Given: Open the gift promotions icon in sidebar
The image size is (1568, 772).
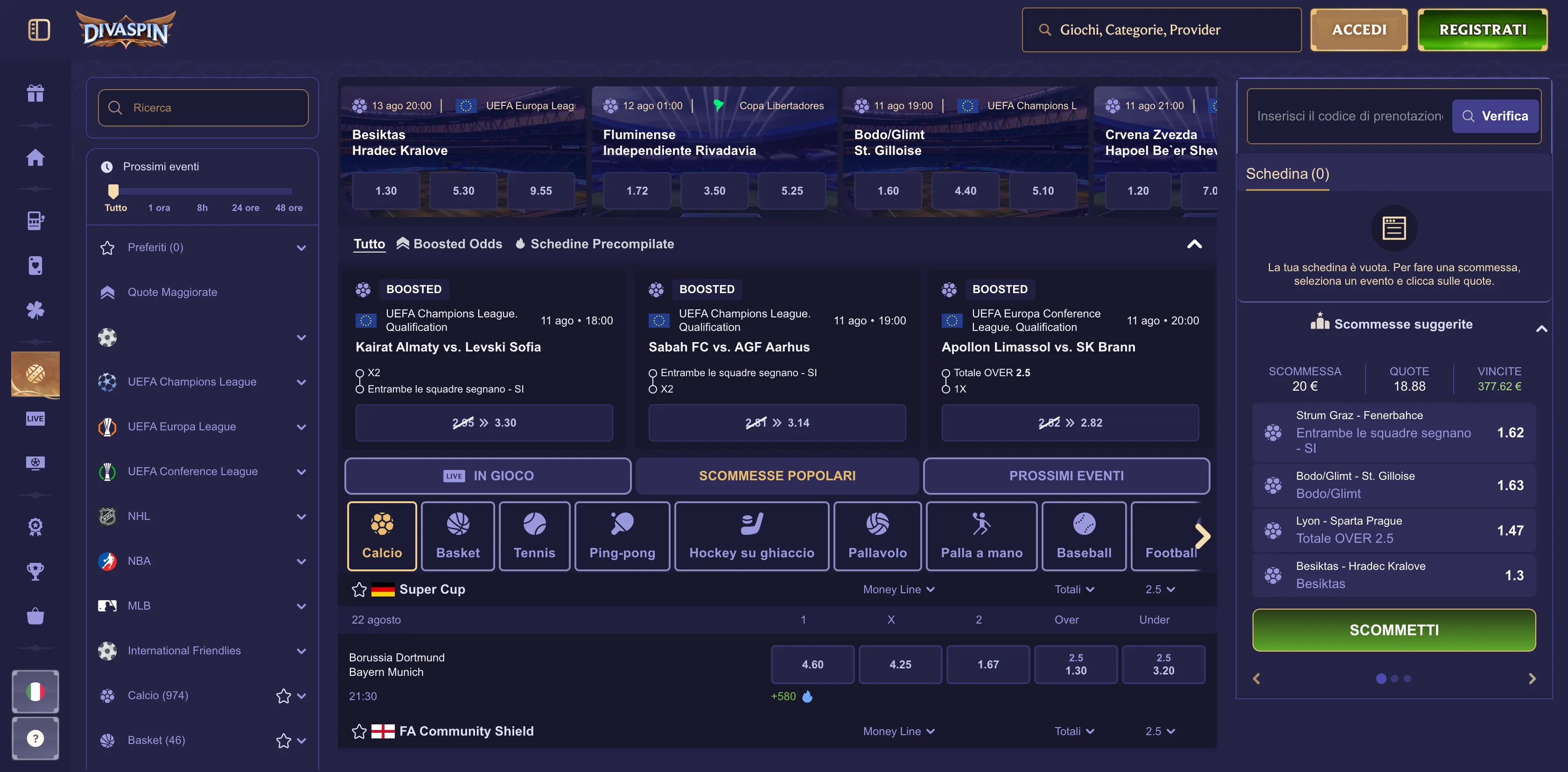Looking at the screenshot, I should (x=35, y=93).
